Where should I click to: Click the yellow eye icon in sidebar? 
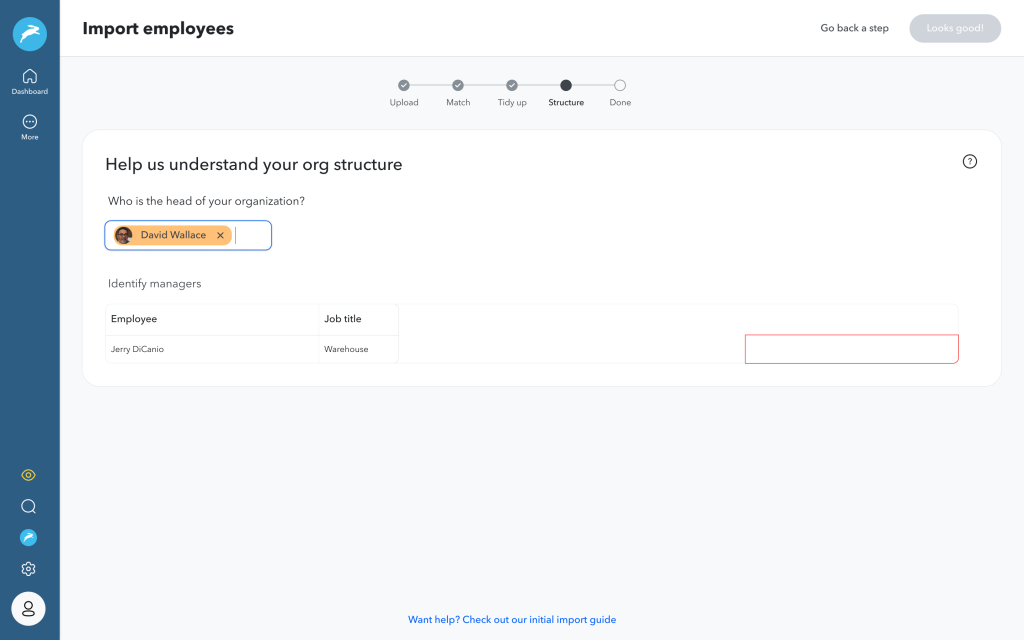coord(28,475)
